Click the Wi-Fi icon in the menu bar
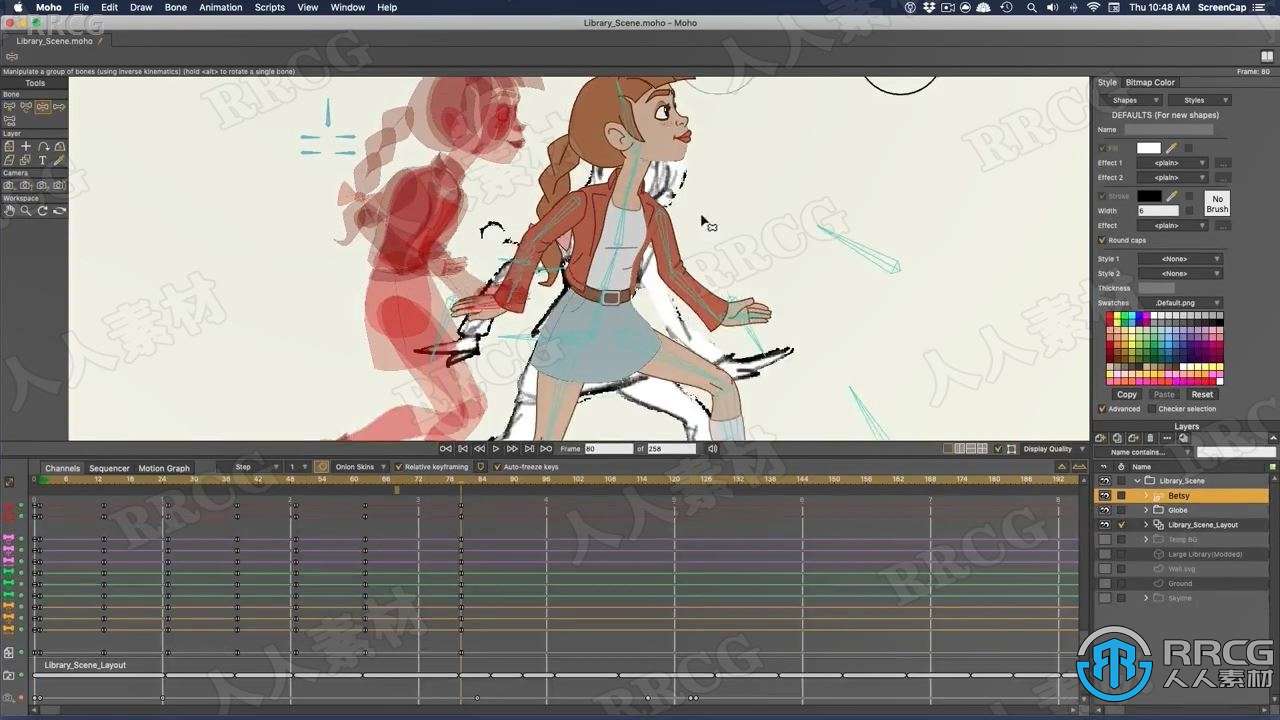 click(x=1093, y=7)
